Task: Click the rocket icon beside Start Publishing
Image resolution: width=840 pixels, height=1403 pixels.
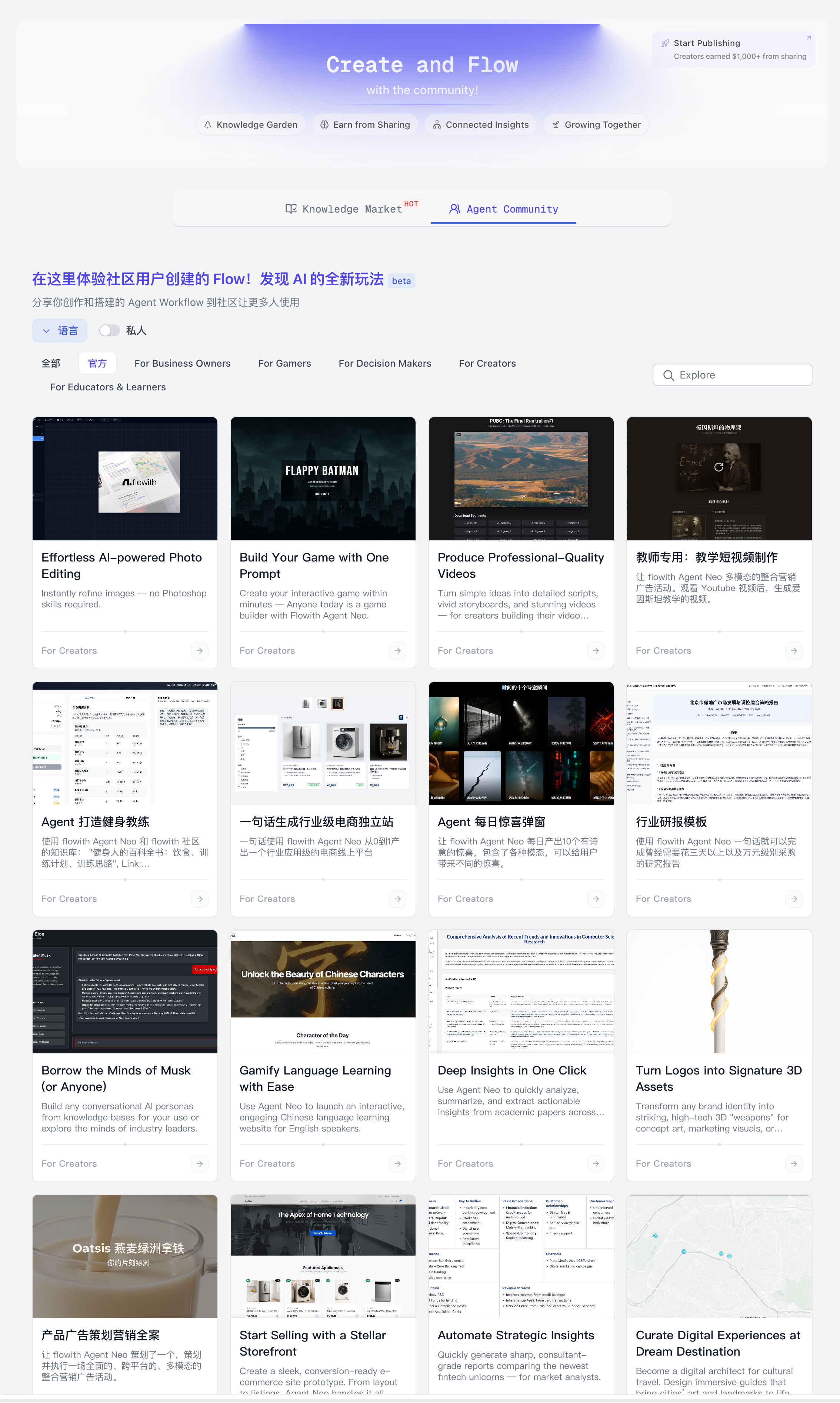Action: [665, 43]
